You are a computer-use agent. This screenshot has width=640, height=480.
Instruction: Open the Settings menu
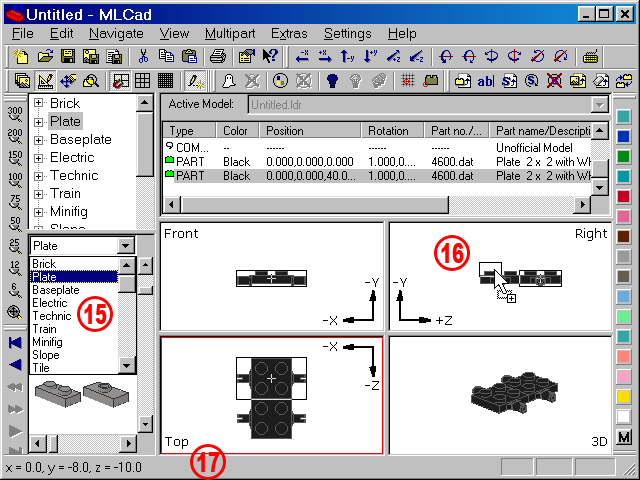347,33
